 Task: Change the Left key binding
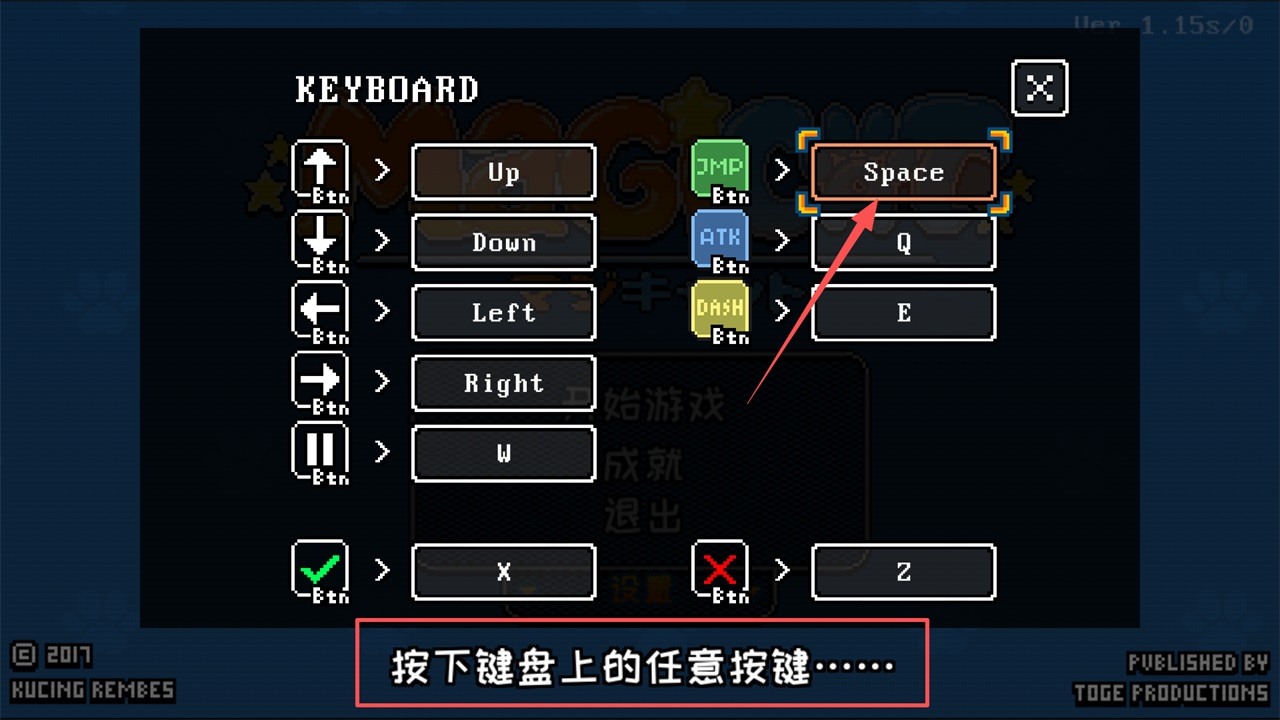504,312
